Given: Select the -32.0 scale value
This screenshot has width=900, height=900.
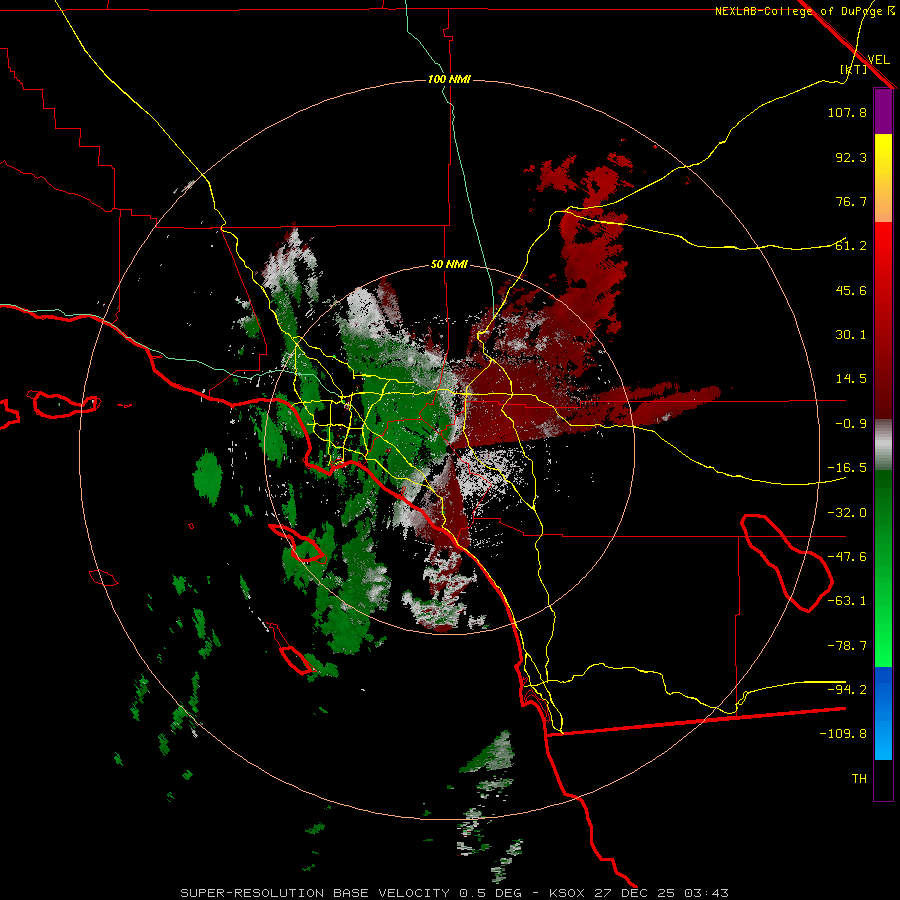Looking at the screenshot, I should click(847, 513).
